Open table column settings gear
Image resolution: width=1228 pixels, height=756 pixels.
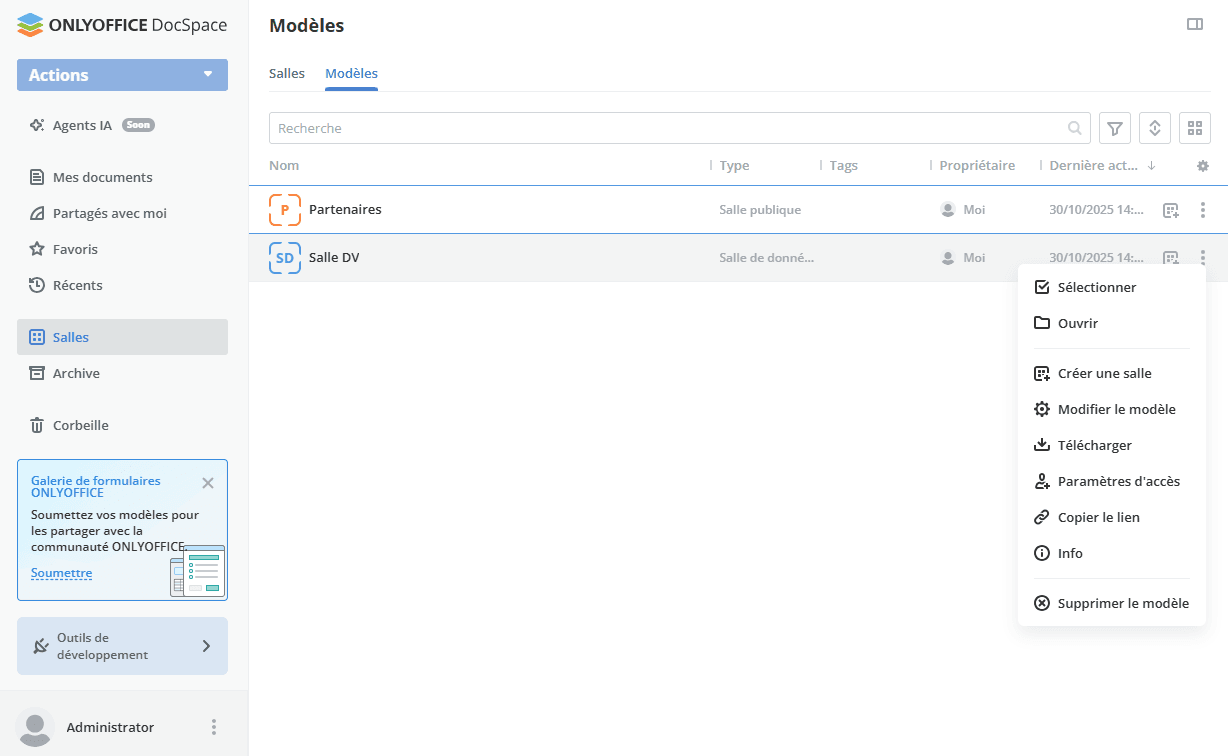[1203, 166]
